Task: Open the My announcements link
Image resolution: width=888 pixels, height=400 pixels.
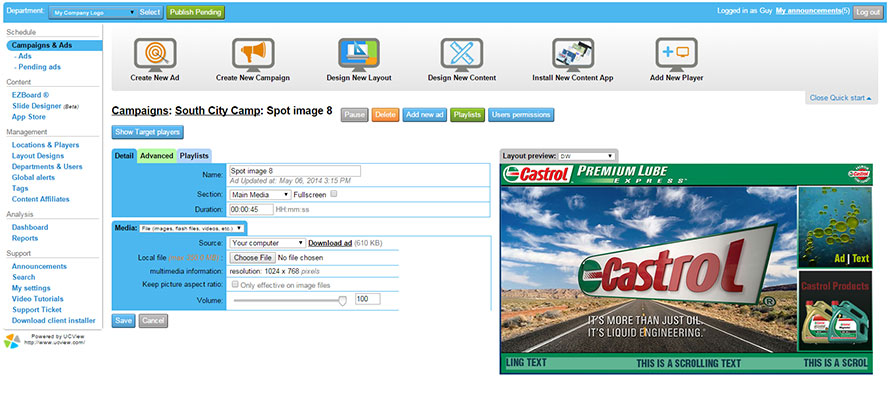Action: point(808,11)
